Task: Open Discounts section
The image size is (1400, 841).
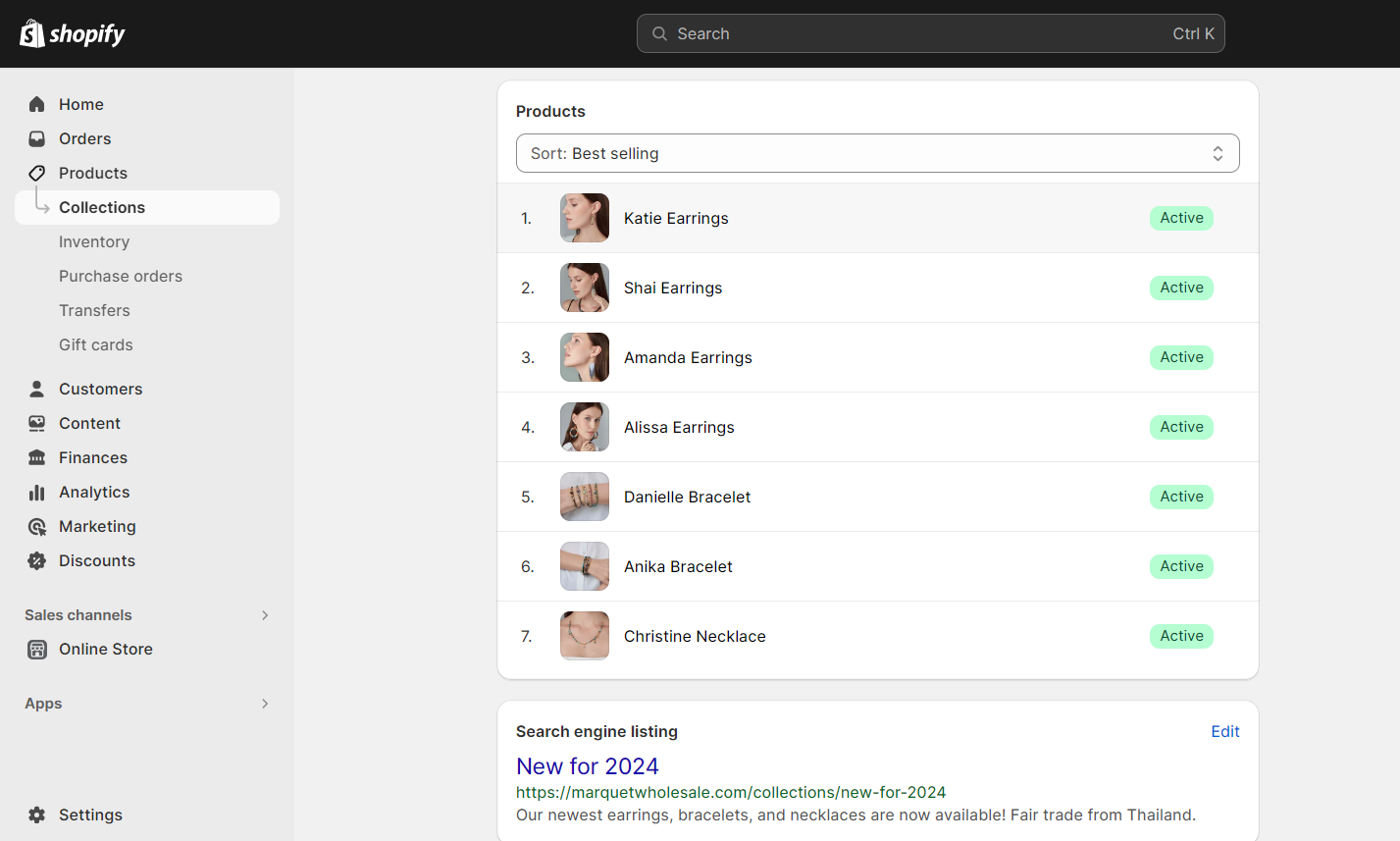Action: point(97,560)
